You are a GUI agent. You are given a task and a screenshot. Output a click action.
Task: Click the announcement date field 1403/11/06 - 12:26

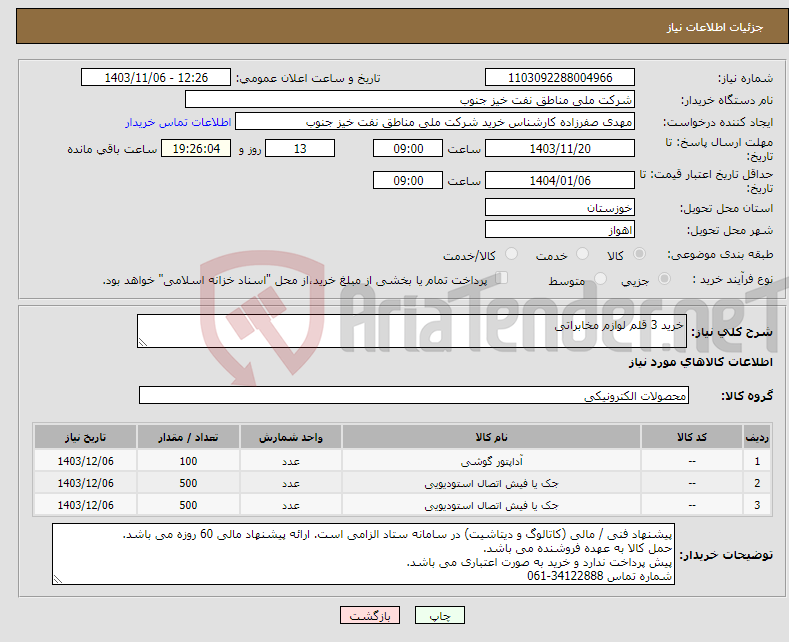(x=156, y=77)
